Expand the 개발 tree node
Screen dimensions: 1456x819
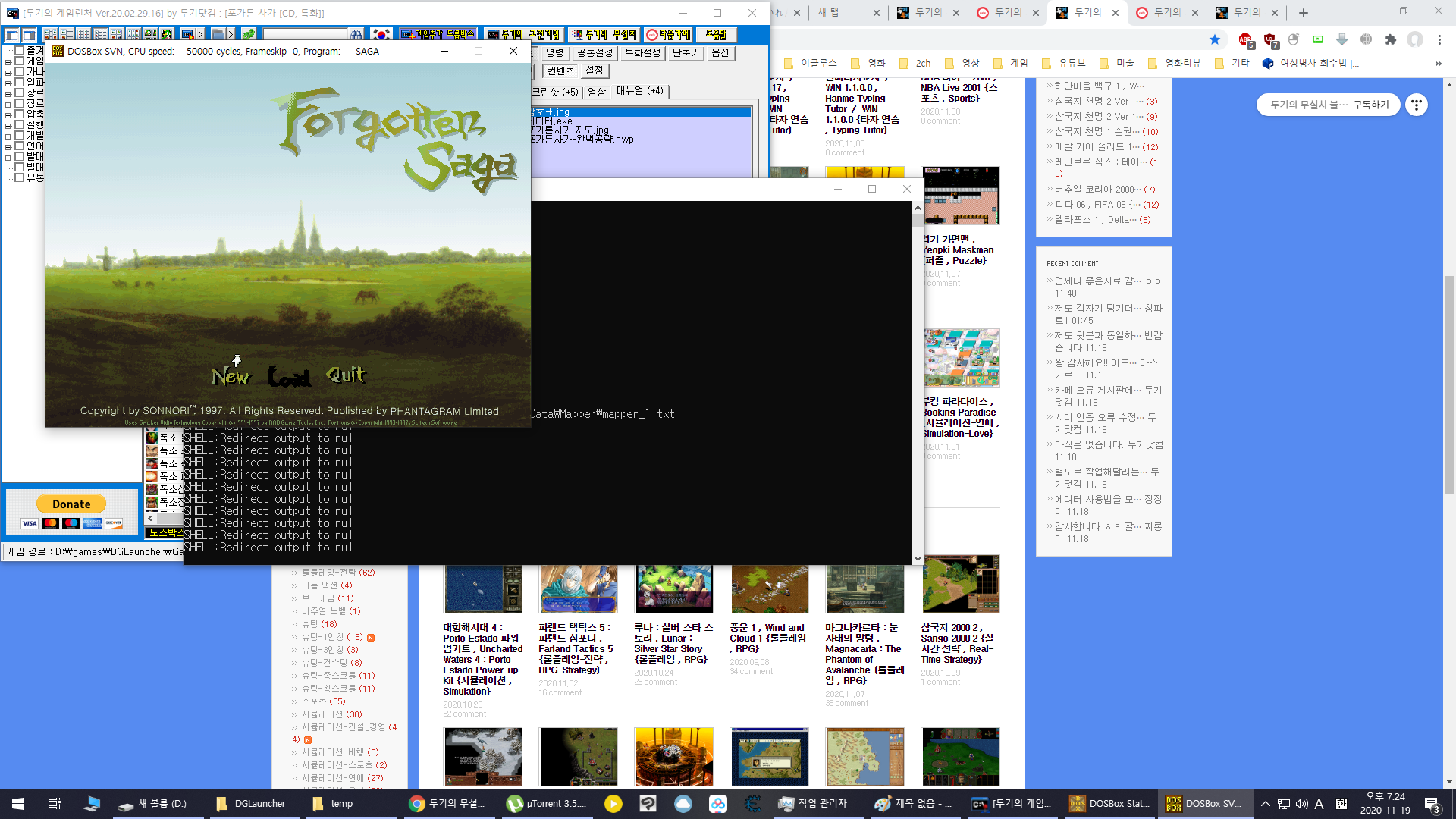pos(8,136)
